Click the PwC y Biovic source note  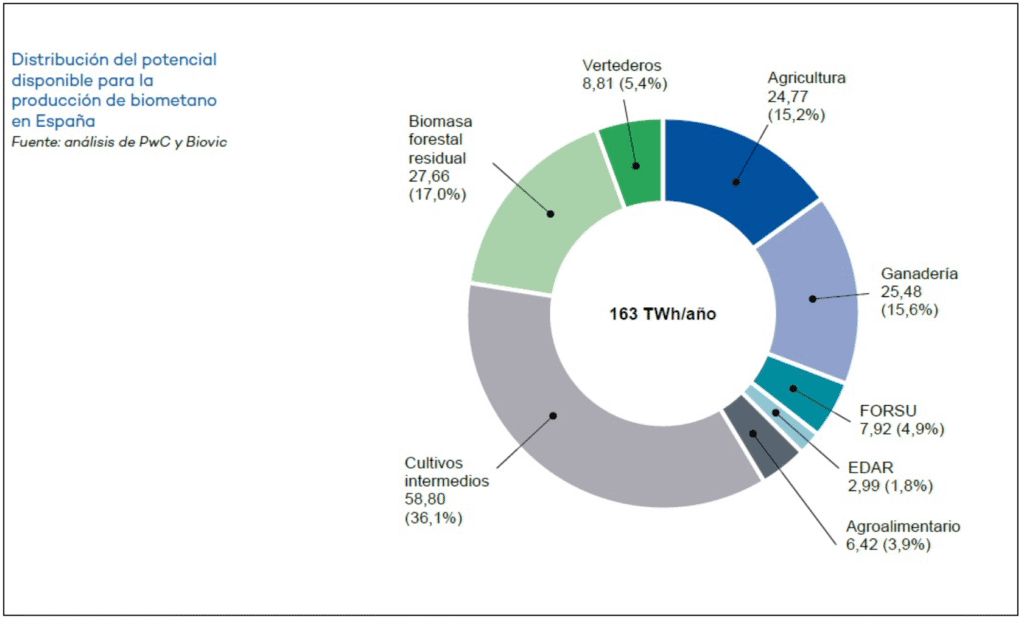119,142
